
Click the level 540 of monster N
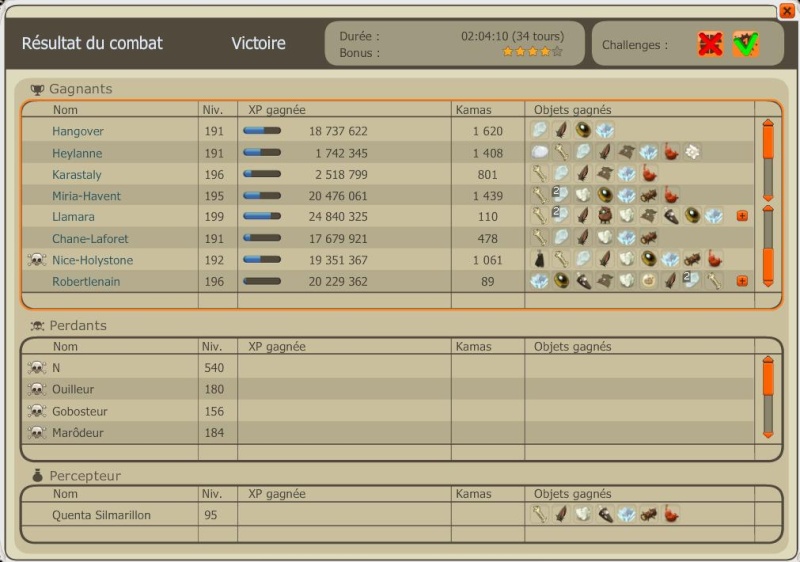(x=214, y=368)
